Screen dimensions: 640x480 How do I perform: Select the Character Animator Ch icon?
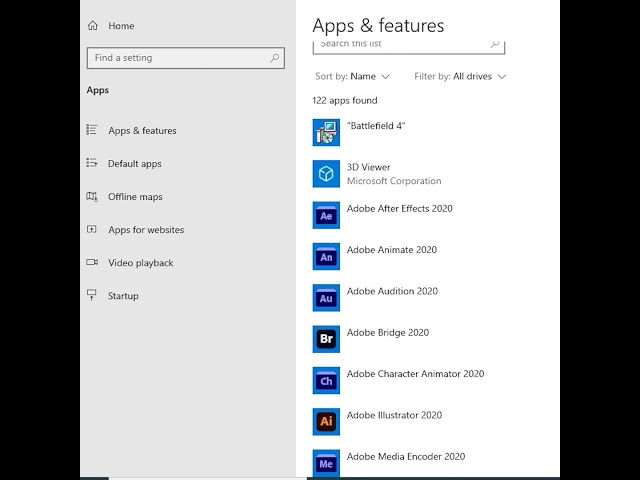click(x=326, y=380)
